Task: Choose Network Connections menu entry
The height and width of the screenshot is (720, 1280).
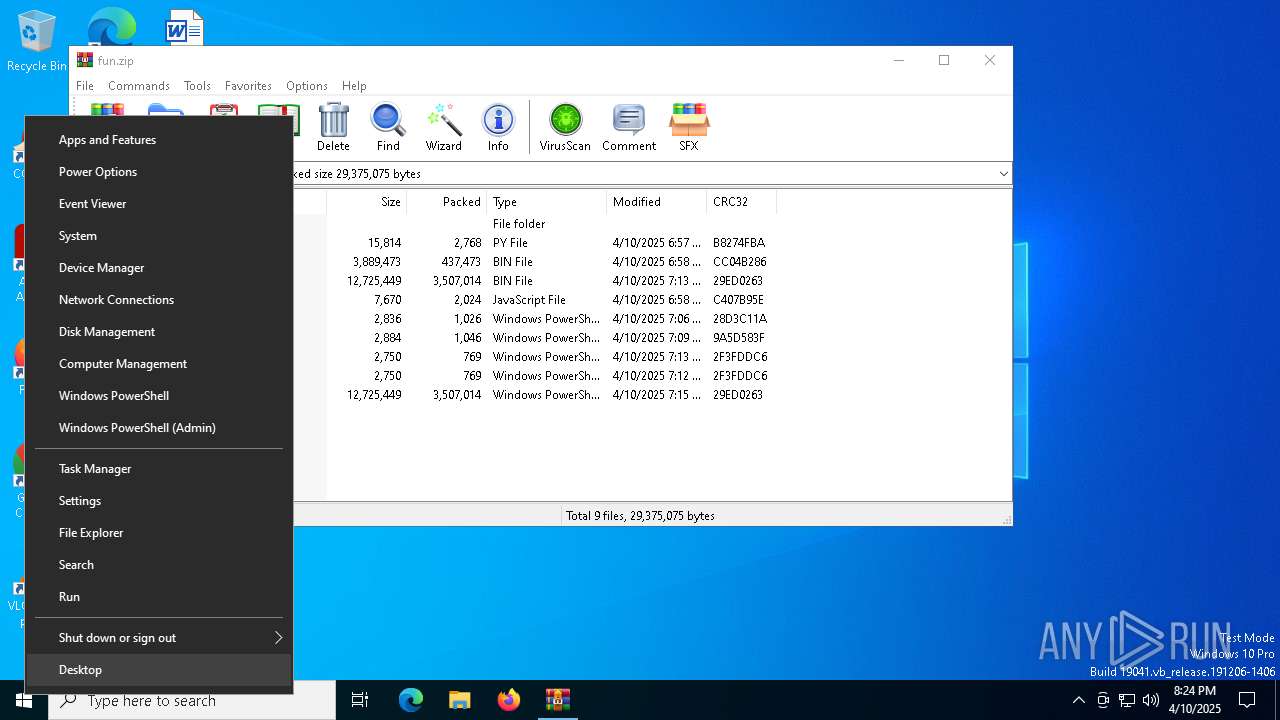Action: coord(159,300)
